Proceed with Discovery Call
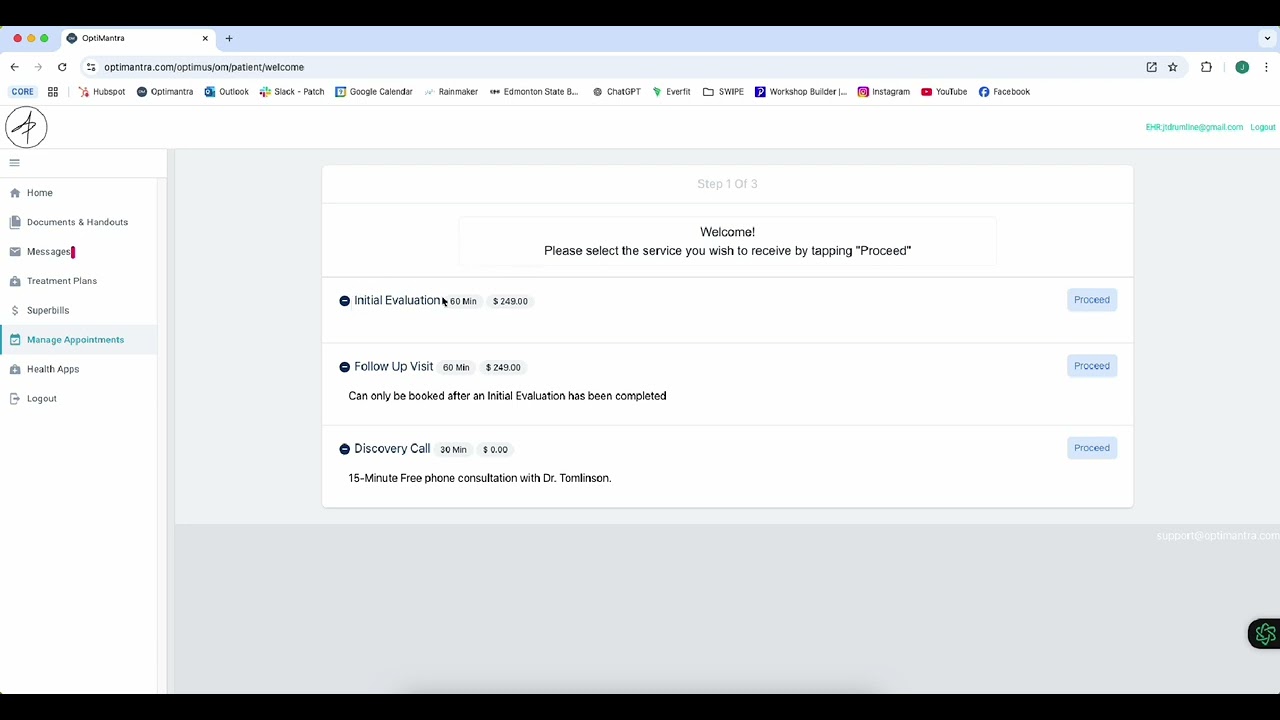1280x720 pixels. click(x=1092, y=448)
